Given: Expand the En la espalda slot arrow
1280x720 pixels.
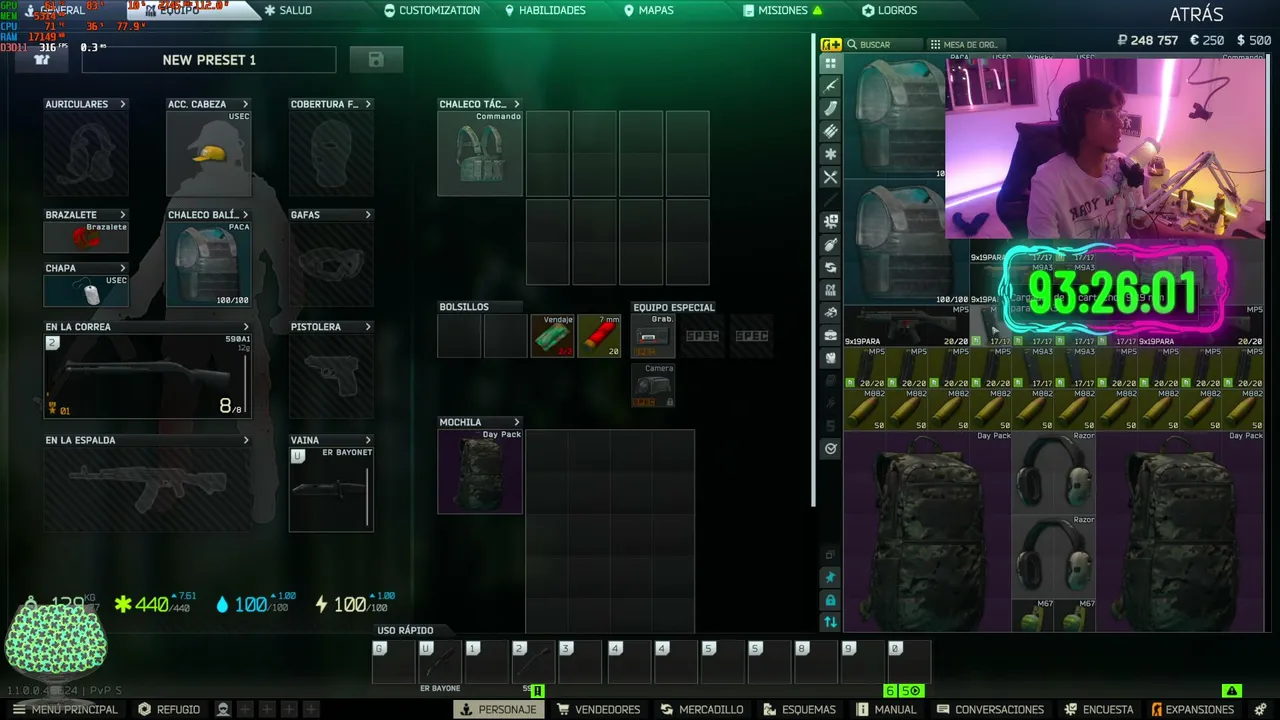Looking at the screenshot, I should click(245, 440).
